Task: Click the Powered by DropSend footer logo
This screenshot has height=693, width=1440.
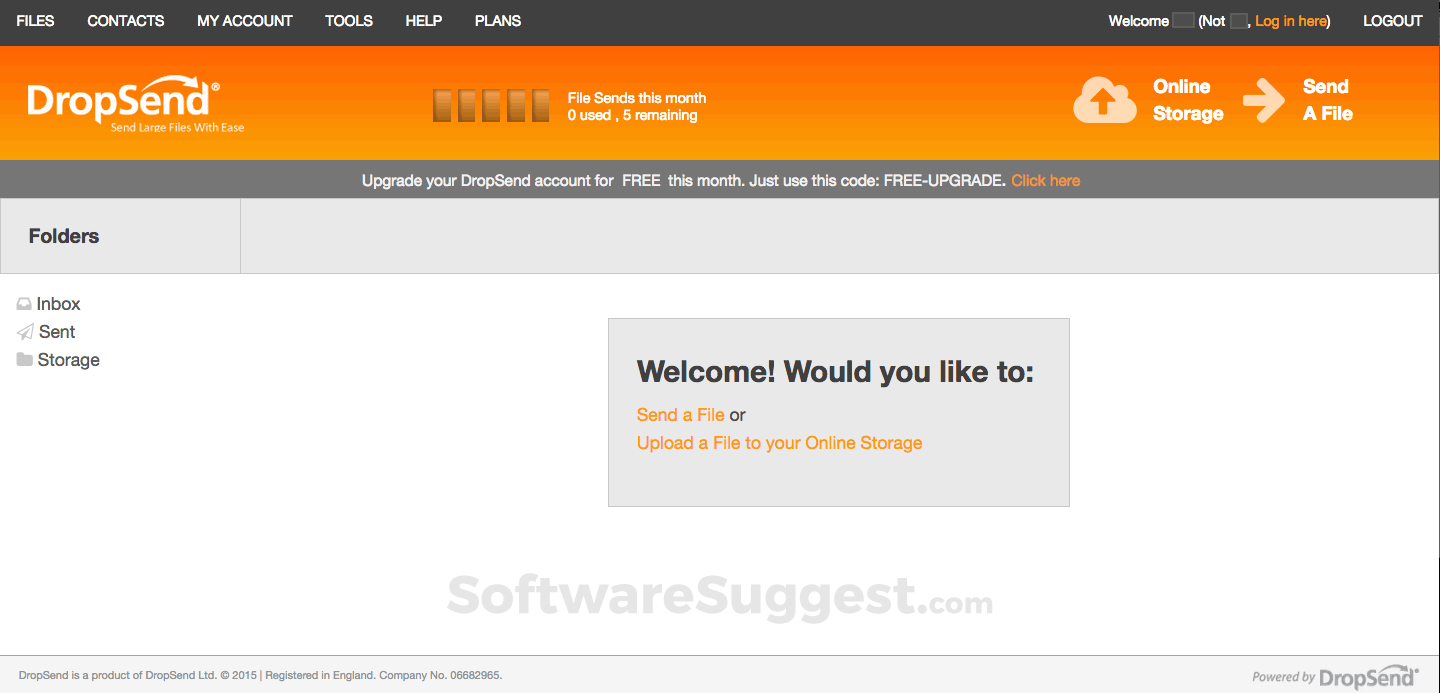Action: tap(1335, 677)
